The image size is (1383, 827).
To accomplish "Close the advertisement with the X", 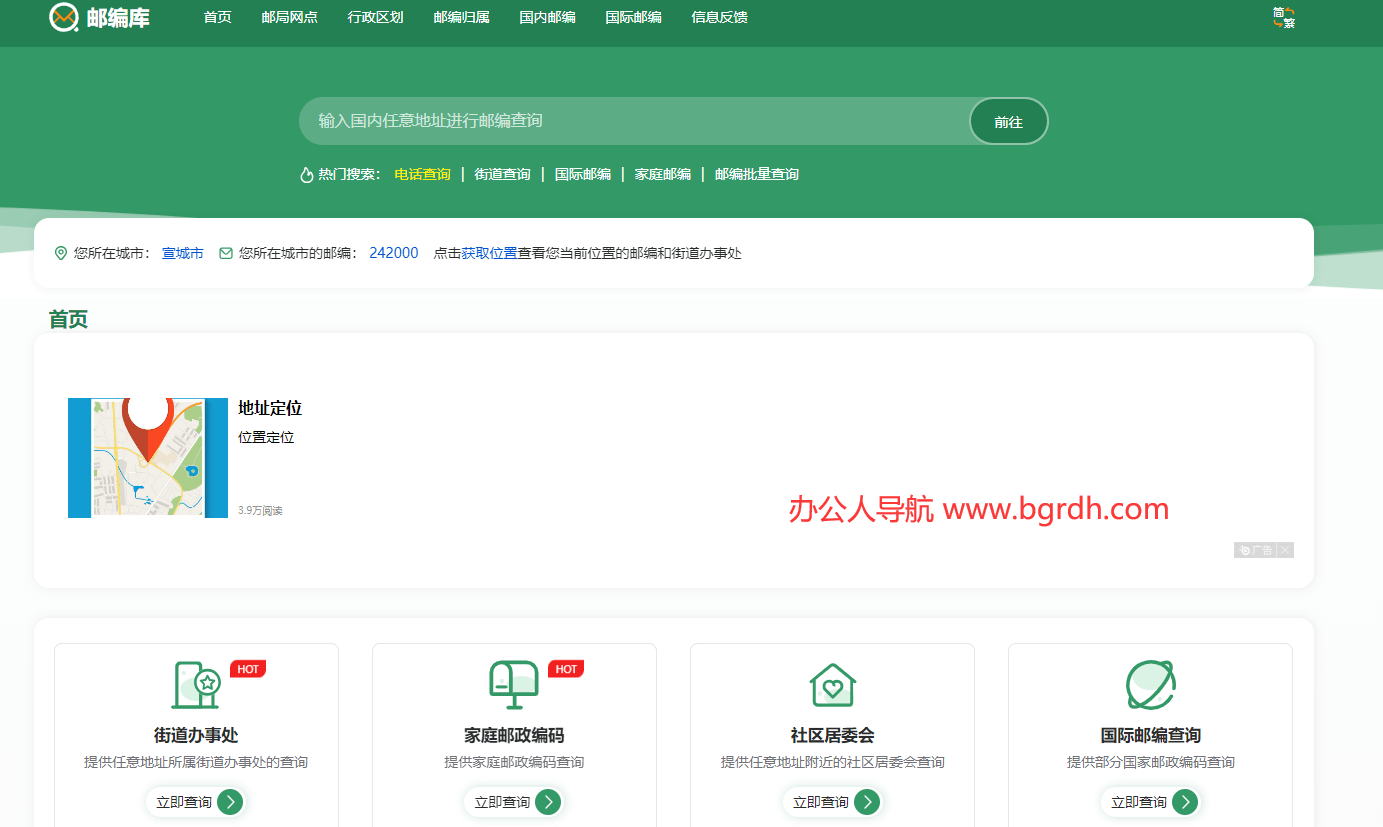I will coord(1287,549).
